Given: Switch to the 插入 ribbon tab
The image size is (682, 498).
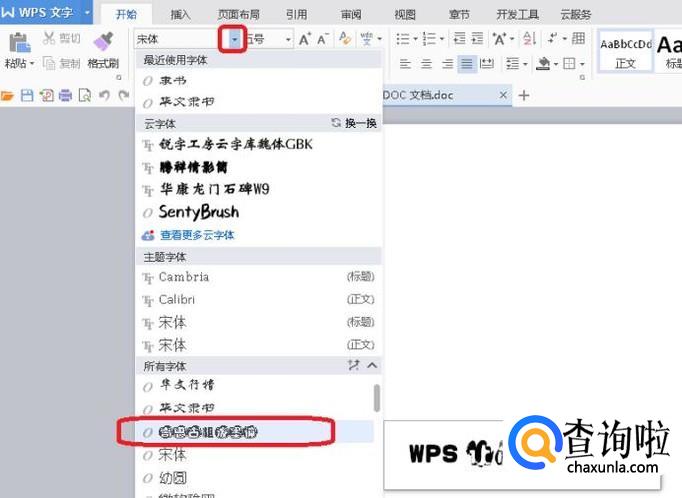Looking at the screenshot, I should (180, 15).
